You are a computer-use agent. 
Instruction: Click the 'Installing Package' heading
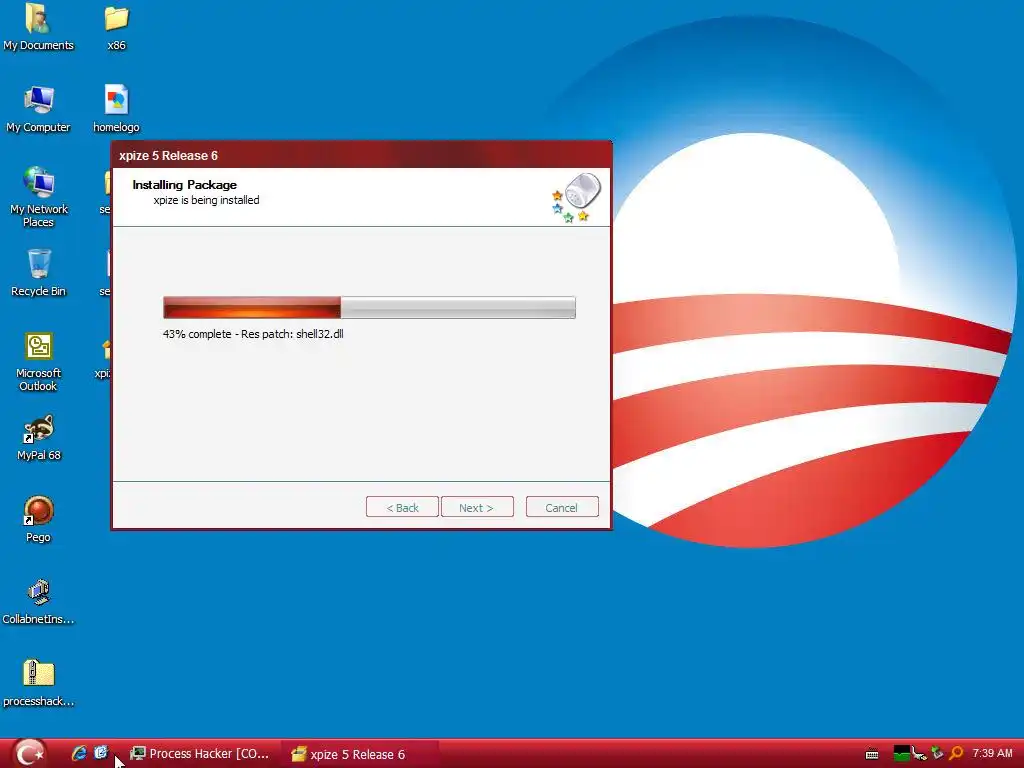(x=184, y=185)
